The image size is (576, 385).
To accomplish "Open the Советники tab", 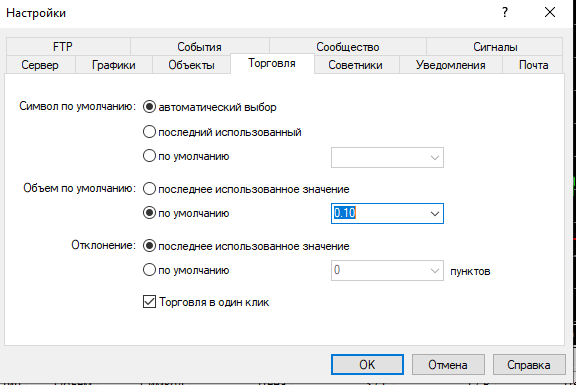I will (x=356, y=65).
